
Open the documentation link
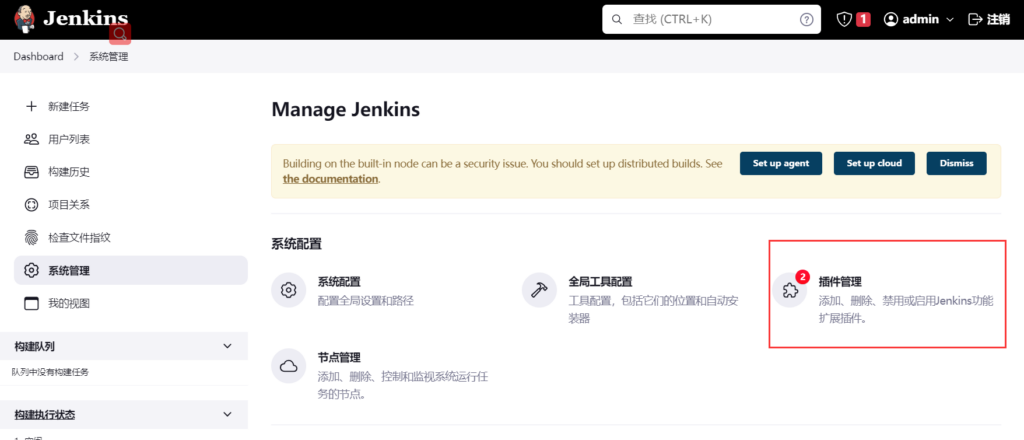pyautogui.click(x=330, y=179)
